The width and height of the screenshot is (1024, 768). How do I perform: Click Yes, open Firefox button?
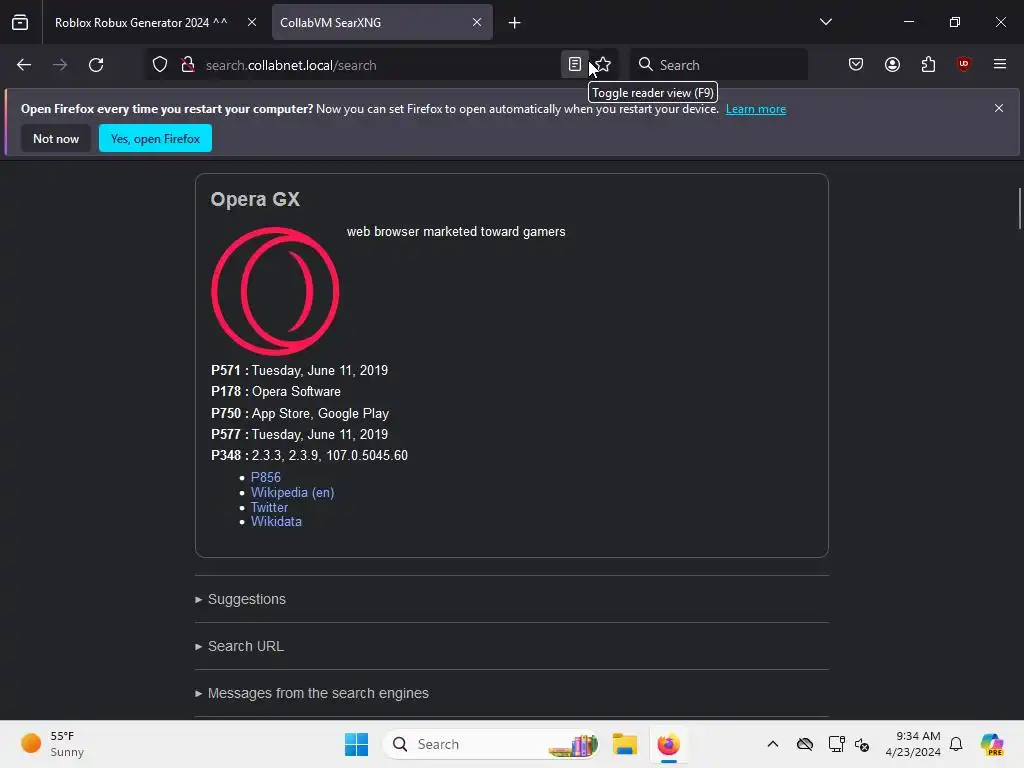[x=155, y=138]
